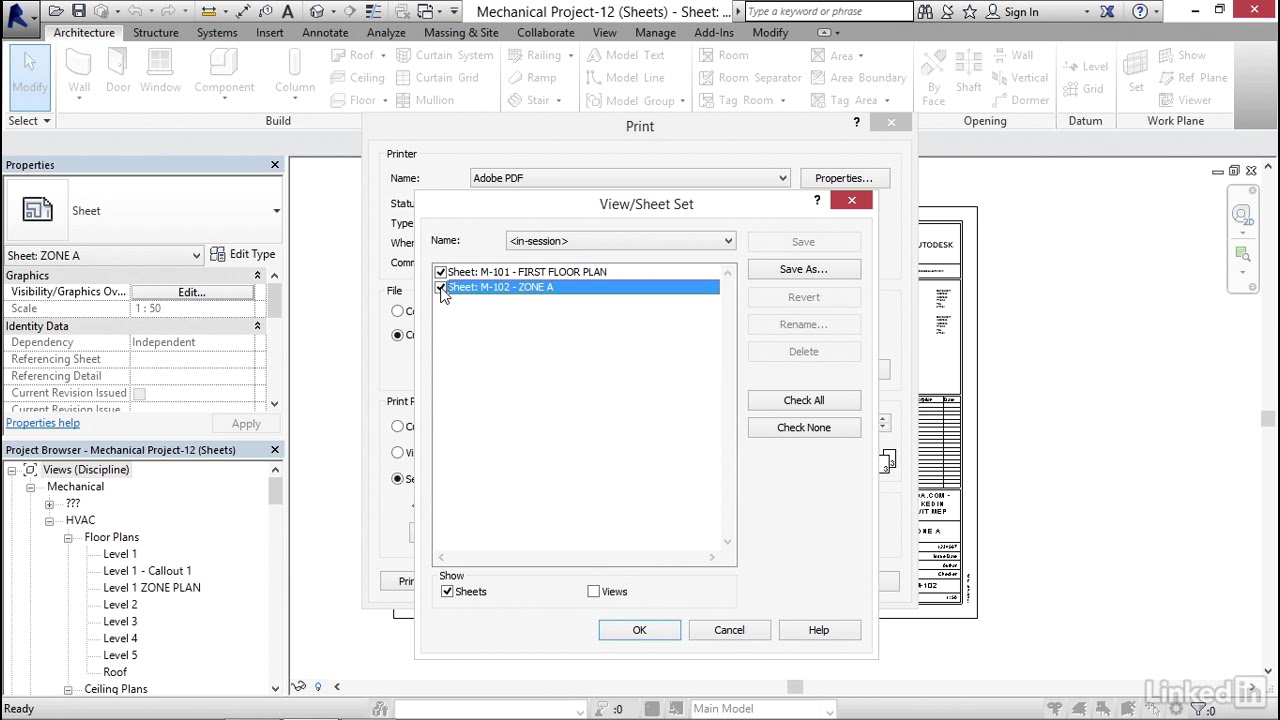Select the Ceiling tool

357,77
